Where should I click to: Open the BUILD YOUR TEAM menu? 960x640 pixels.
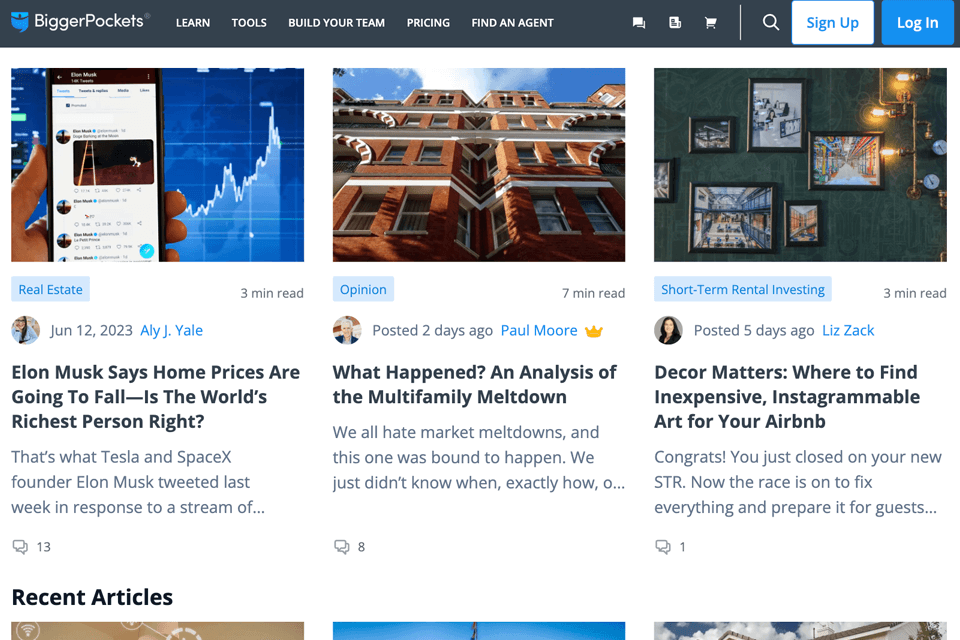tap(336, 23)
